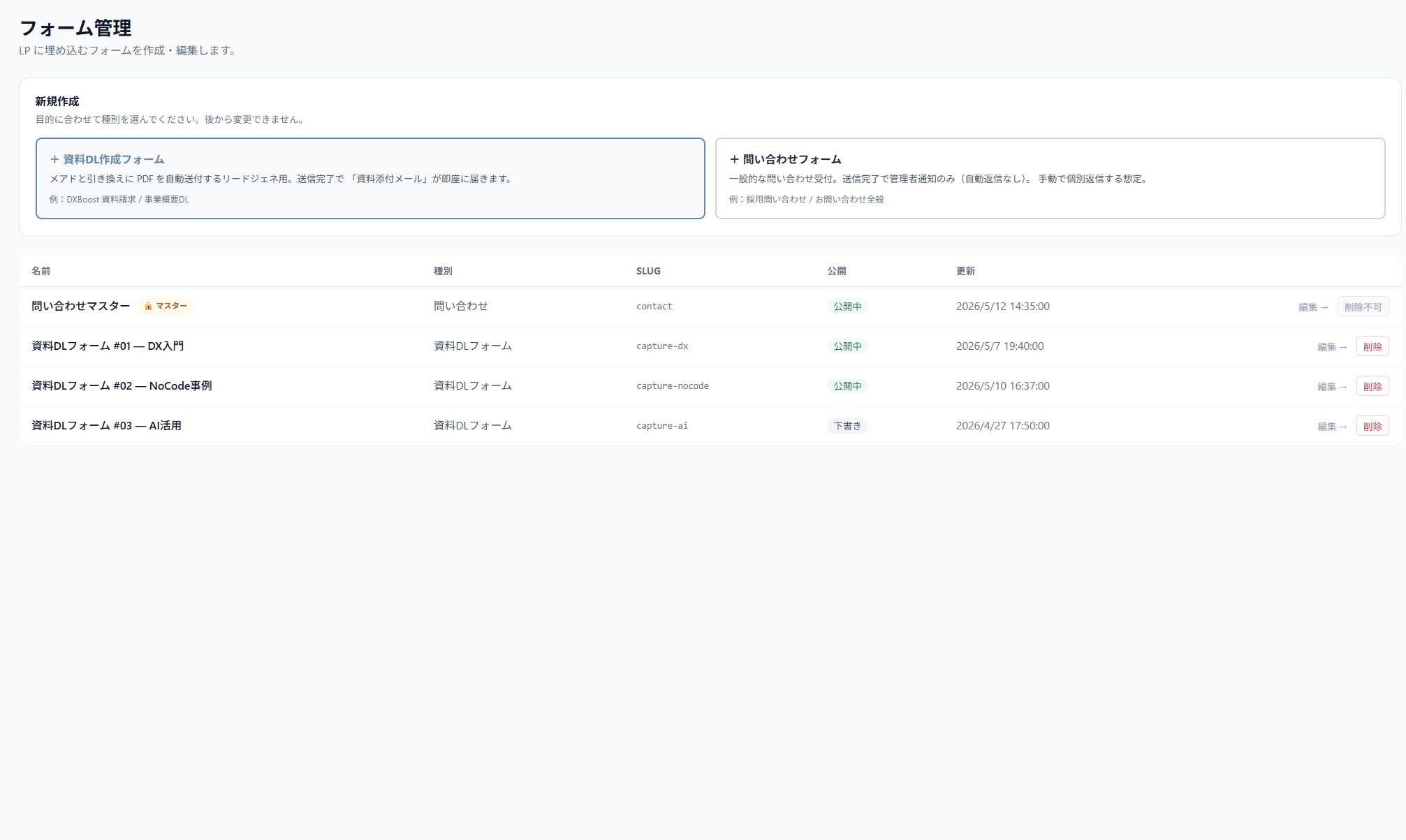
Task: Create a new 問い合わせフォーム
Action: pyautogui.click(x=1050, y=178)
